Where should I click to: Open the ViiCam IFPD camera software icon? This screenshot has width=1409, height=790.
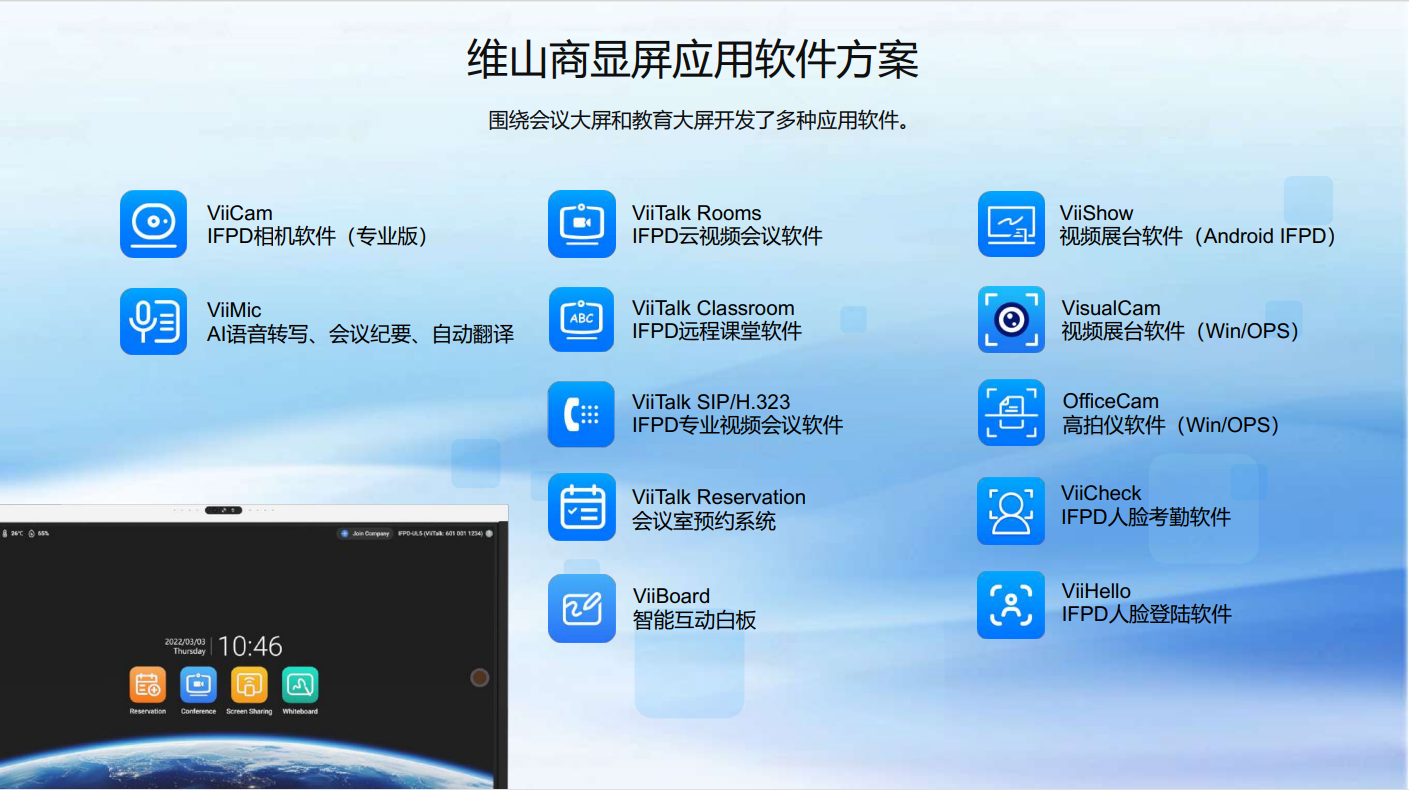pyautogui.click(x=153, y=224)
